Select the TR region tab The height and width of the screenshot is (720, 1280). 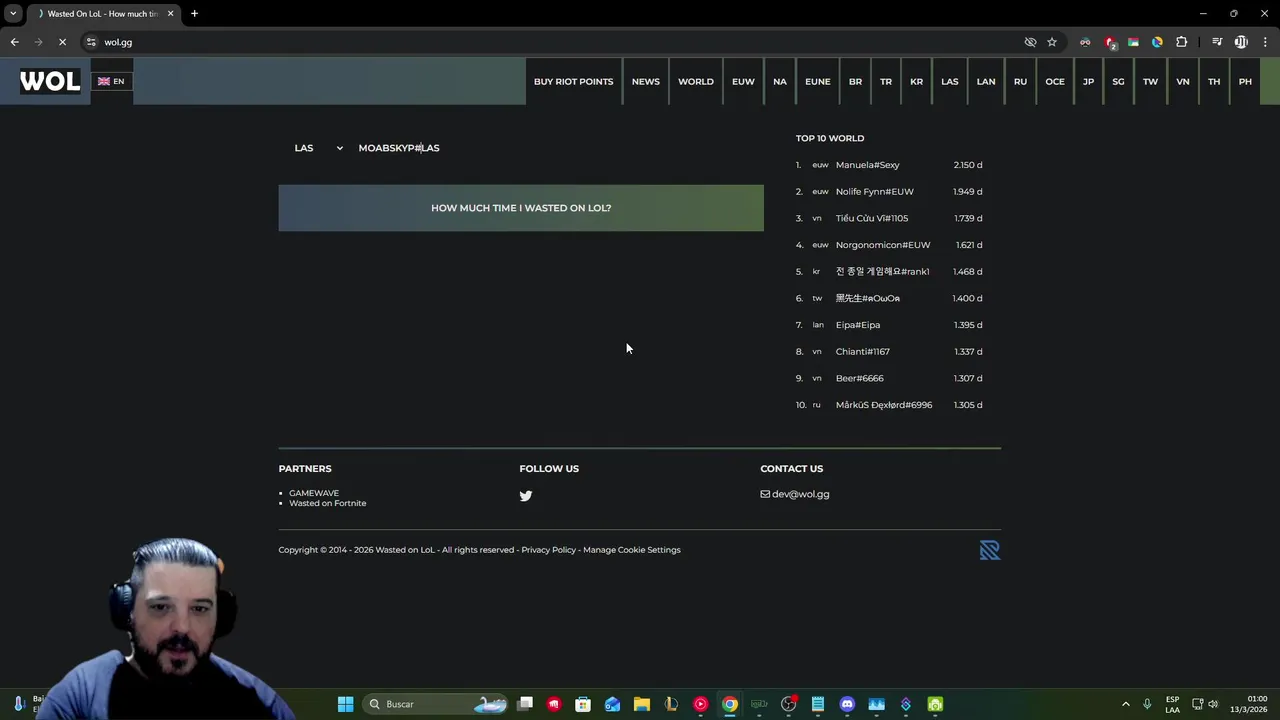[x=886, y=82]
